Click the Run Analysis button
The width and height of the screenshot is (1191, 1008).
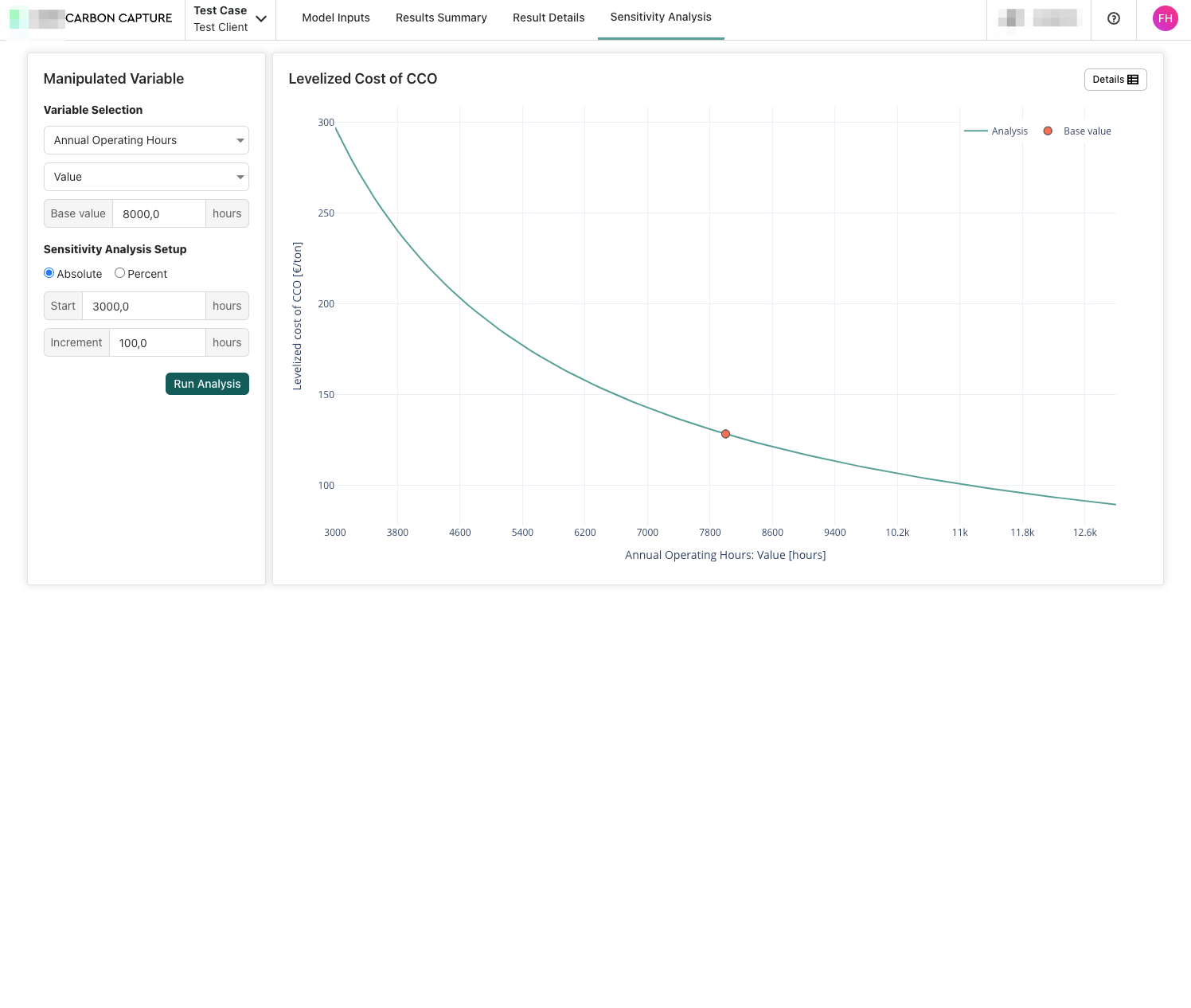point(207,384)
